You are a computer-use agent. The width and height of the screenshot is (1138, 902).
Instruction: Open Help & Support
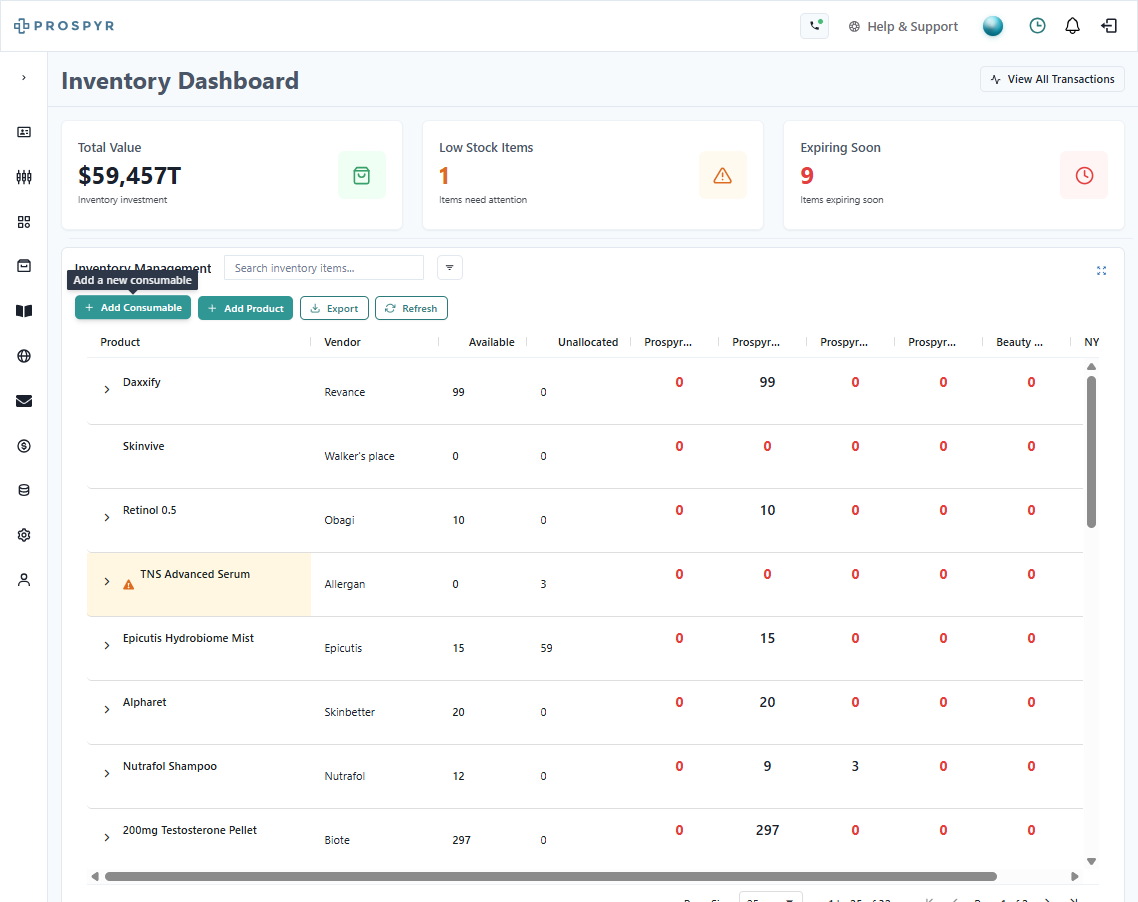click(903, 27)
